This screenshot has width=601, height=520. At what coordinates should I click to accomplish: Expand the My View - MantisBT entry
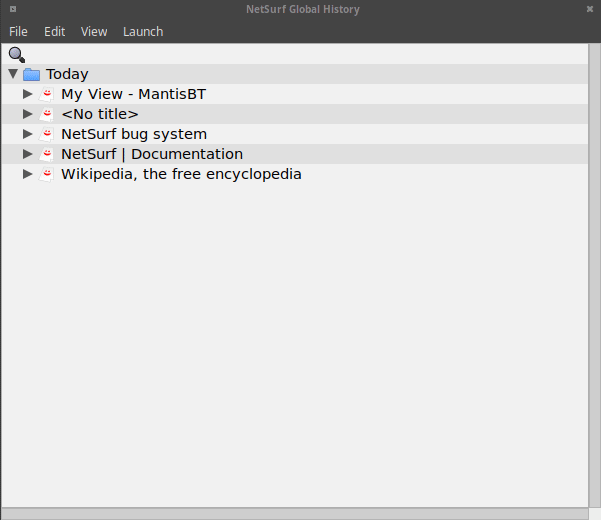pos(28,94)
